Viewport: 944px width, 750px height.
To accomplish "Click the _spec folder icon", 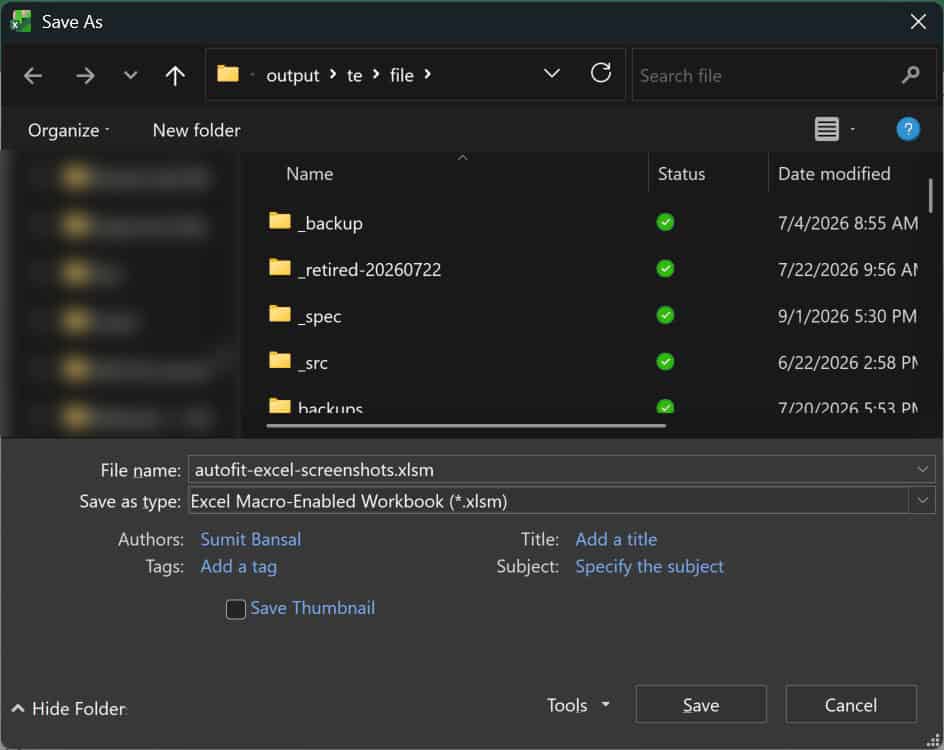I will click(x=279, y=314).
